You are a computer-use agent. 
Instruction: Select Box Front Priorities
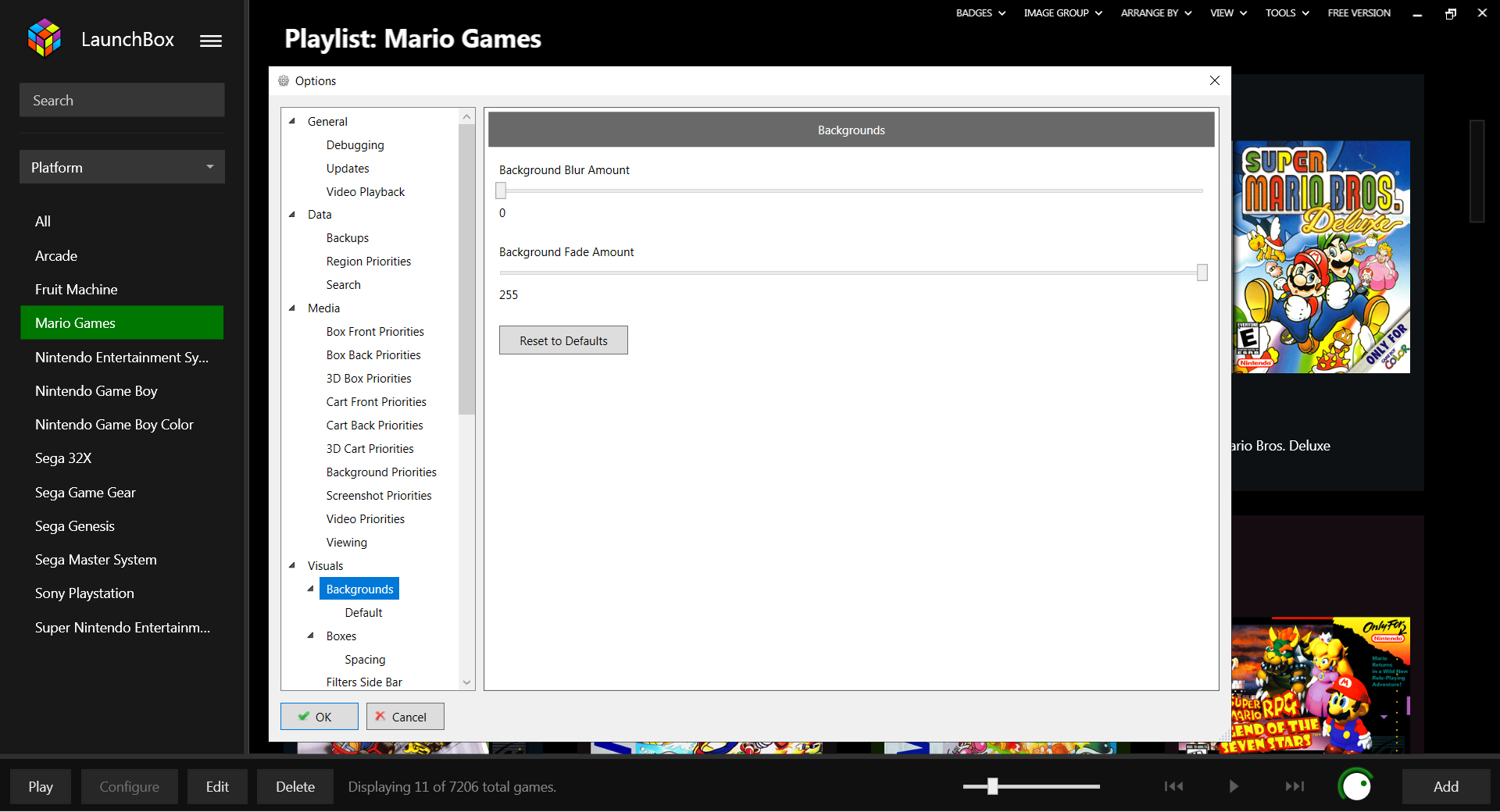[375, 331]
